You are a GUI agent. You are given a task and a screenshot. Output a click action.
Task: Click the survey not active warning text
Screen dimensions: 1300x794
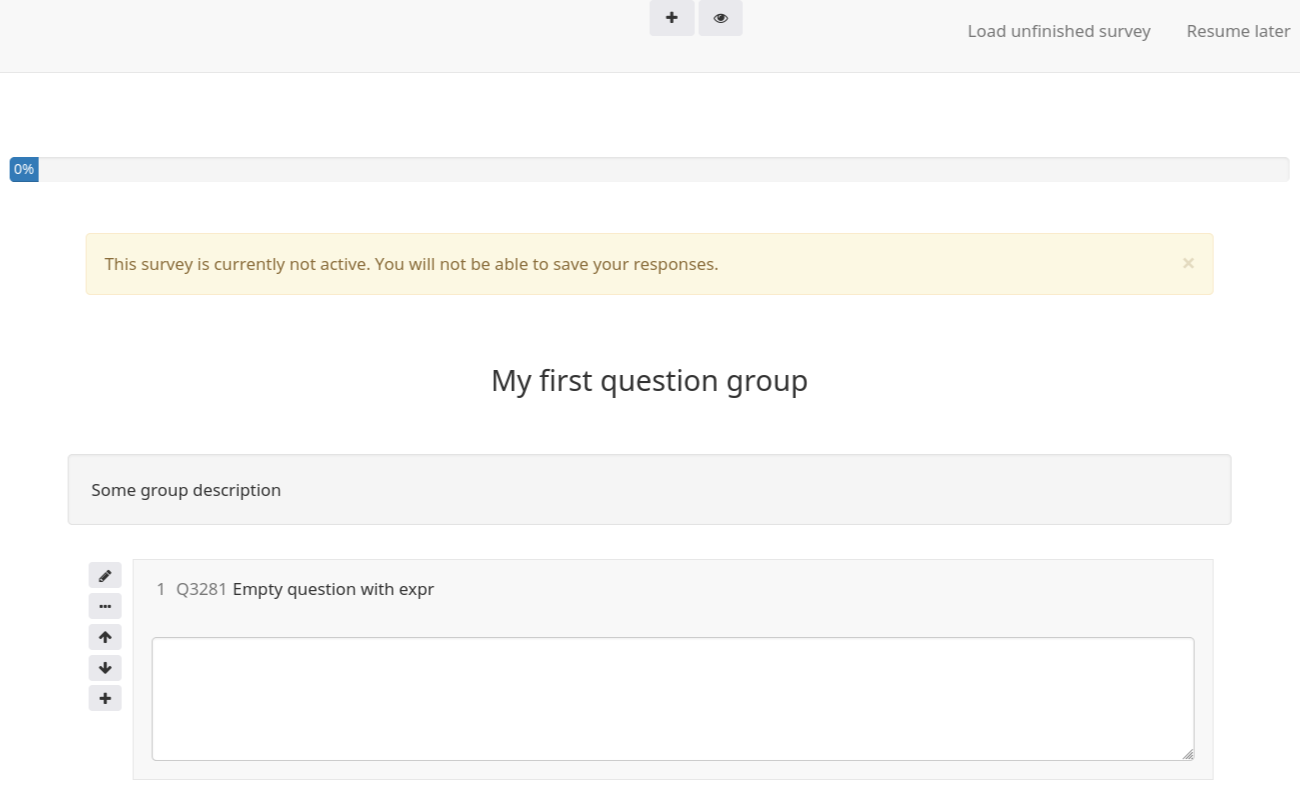411,265
